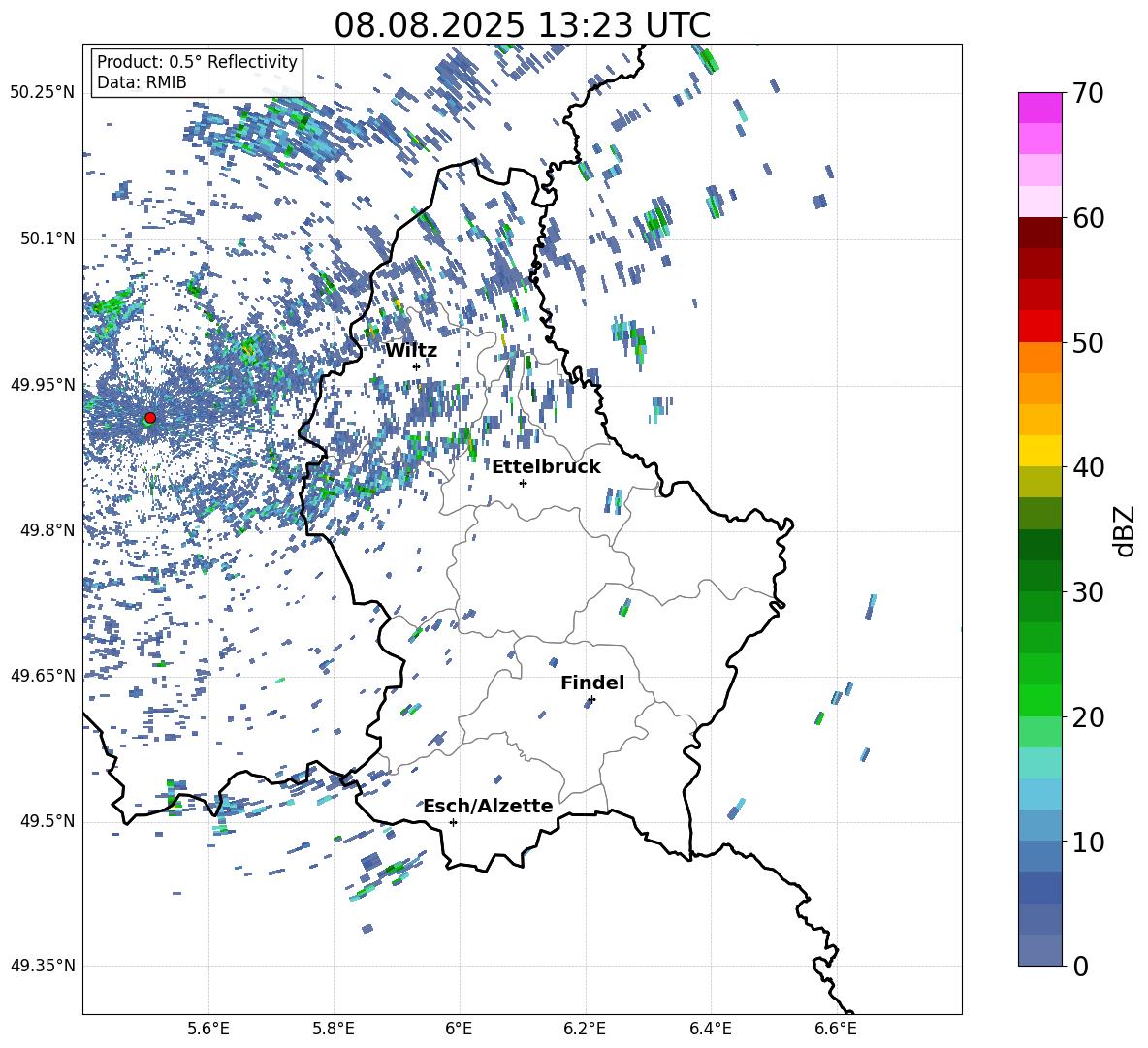Click the 40 colorbar tick label
Screen dimensions: 1148x1048
(x=1089, y=467)
